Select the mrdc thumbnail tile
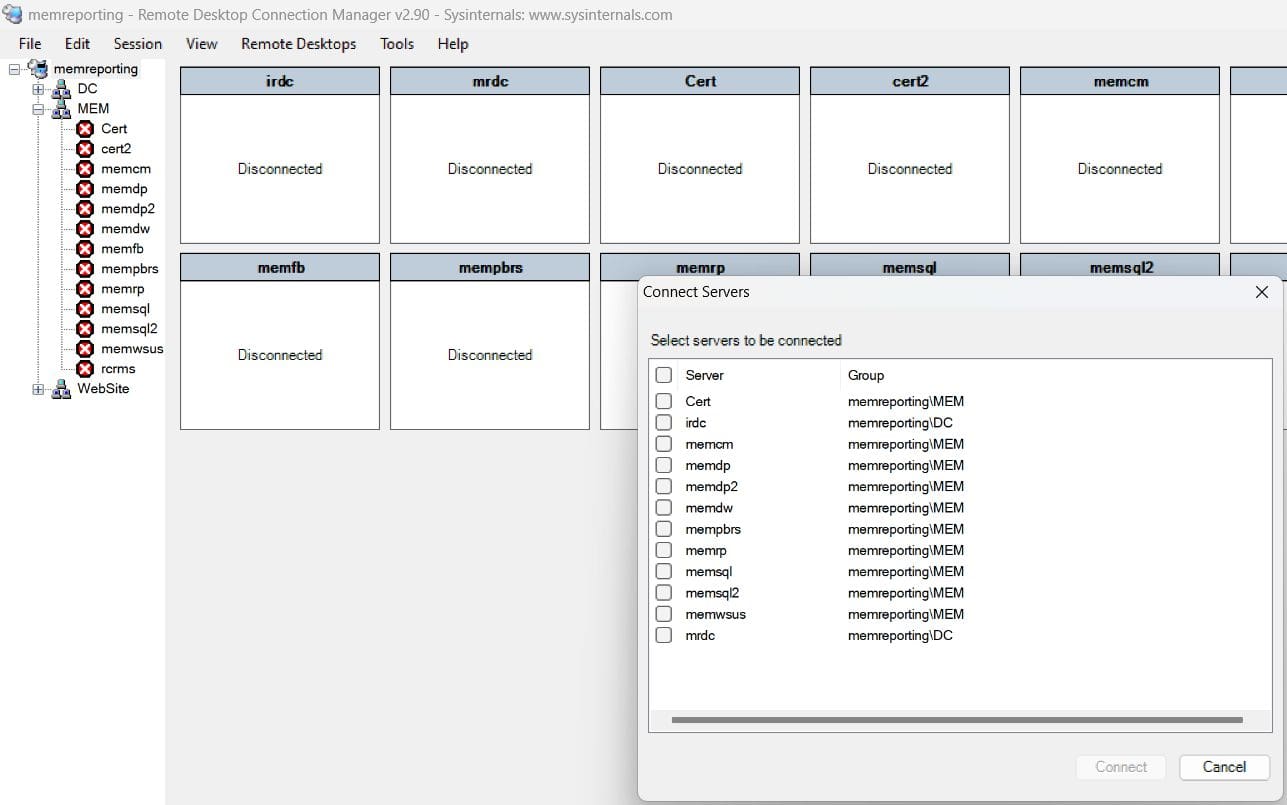 [x=490, y=155]
